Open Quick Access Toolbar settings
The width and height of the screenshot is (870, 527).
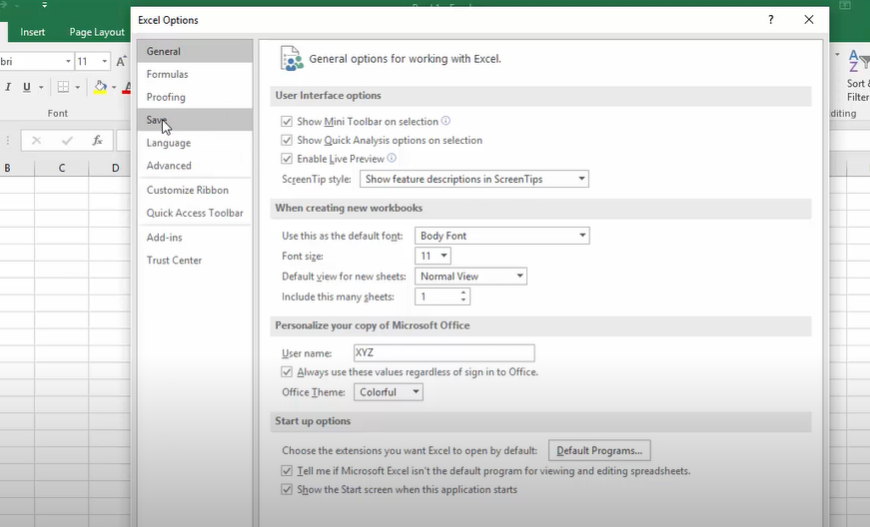pyautogui.click(x=195, y=213)
